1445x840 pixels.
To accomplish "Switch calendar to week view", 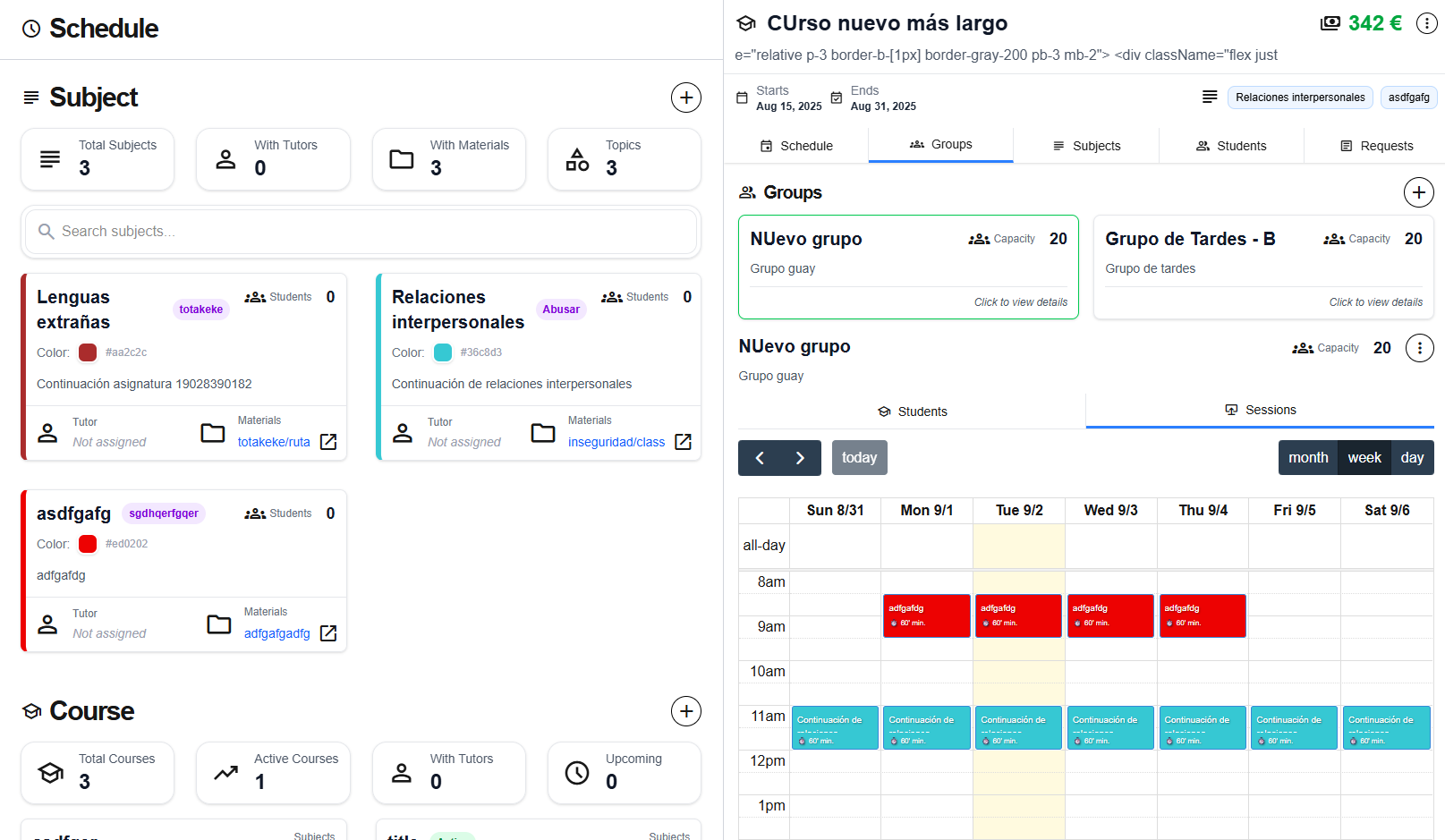I will 1364,458.
